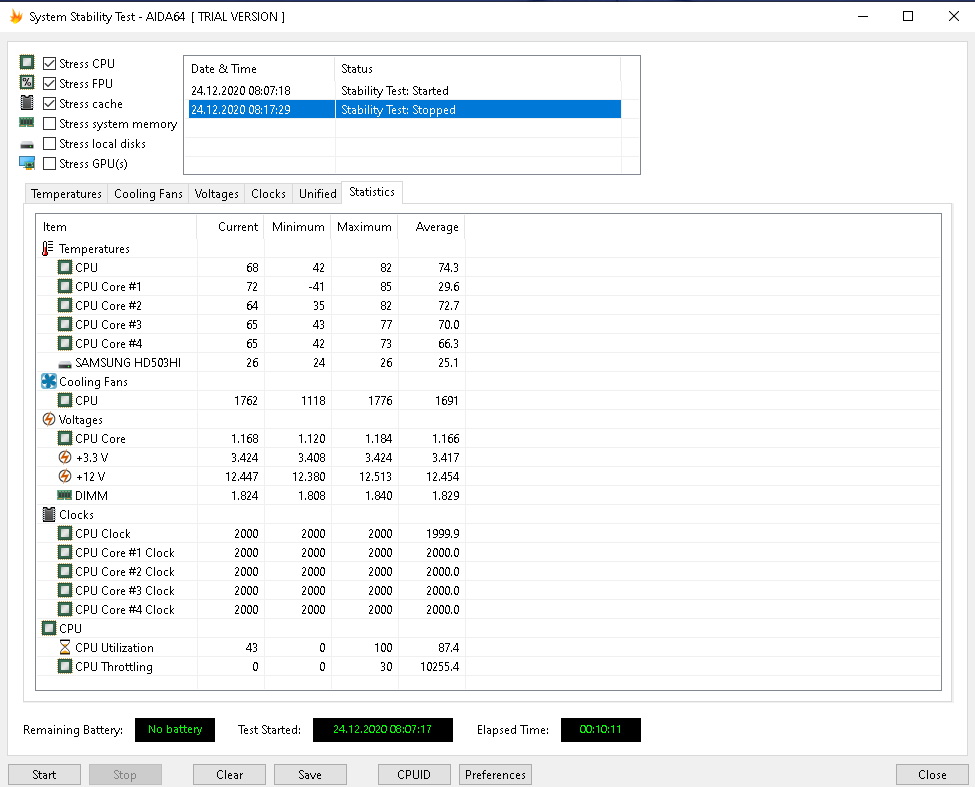The image size is (975, 787).
Task: Click the thermometer icon beside Temperatures
Action: click(x=48, y=249)
